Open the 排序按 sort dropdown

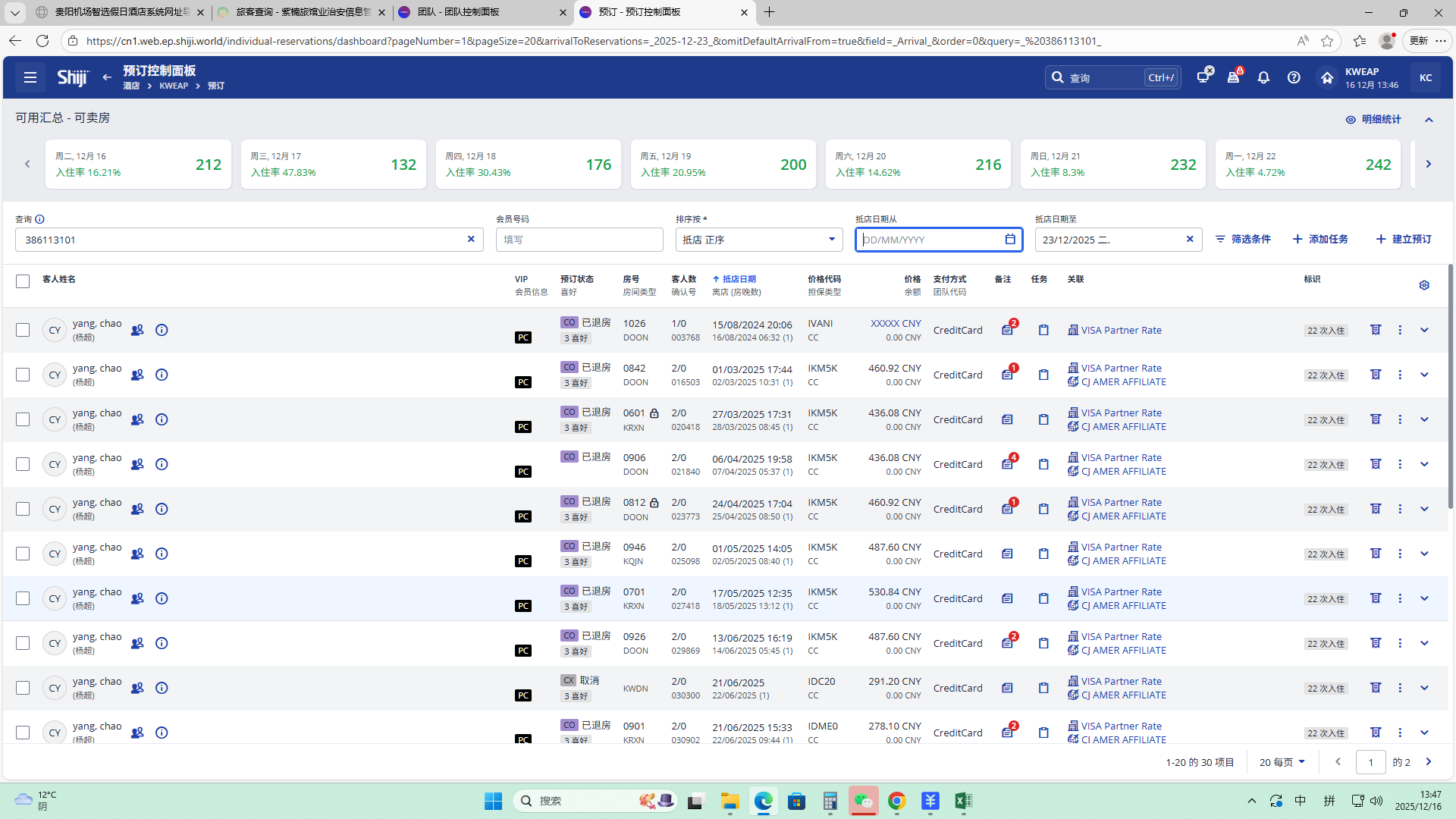coord(758,240)
